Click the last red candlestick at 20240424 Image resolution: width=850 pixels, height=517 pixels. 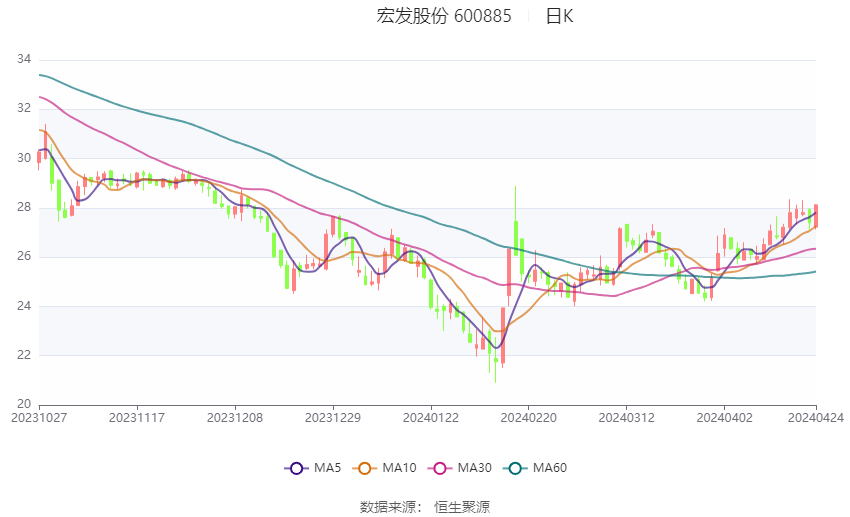[x=816, y=216]
